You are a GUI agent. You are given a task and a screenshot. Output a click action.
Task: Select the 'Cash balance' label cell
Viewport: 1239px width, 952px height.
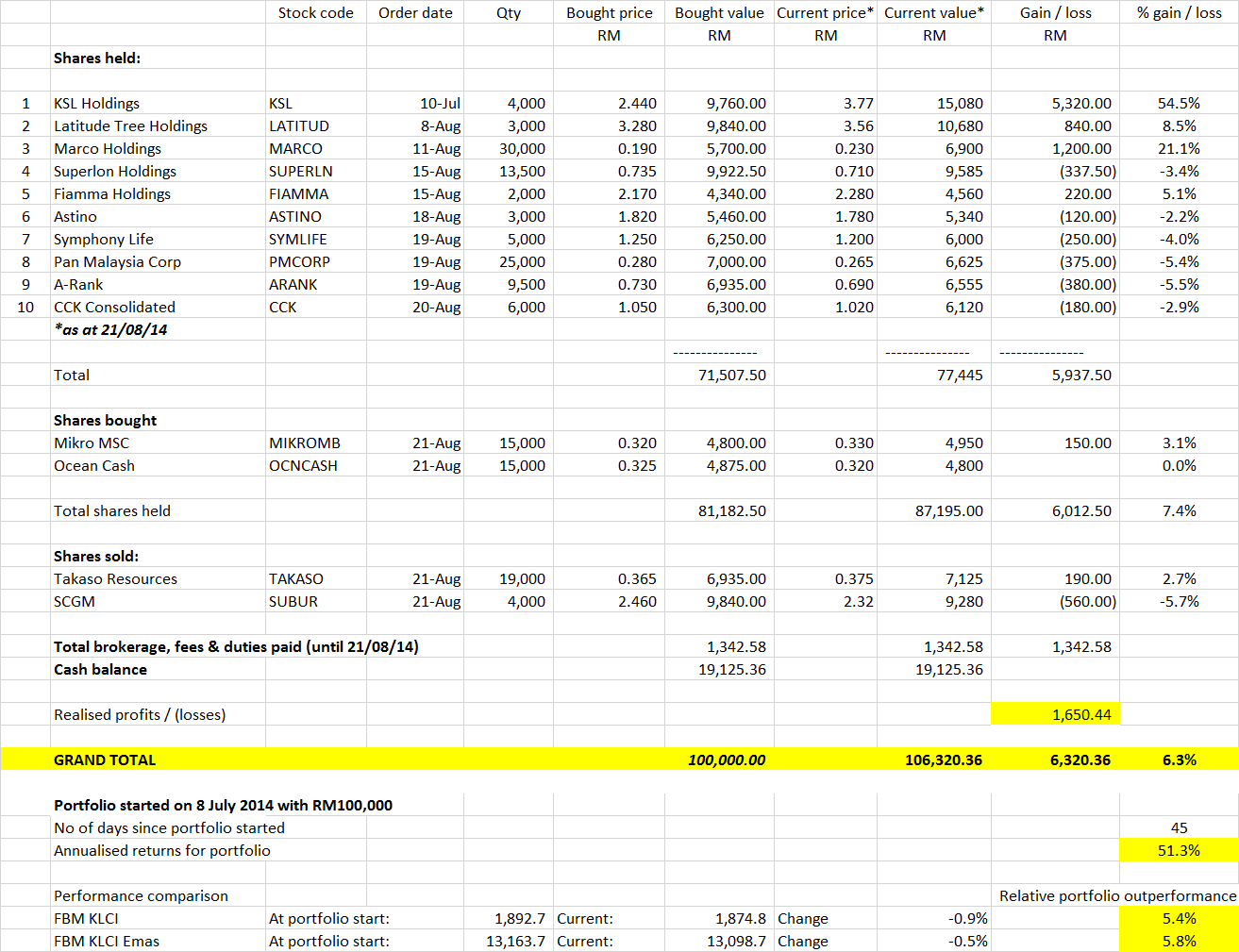coord(158,669)
